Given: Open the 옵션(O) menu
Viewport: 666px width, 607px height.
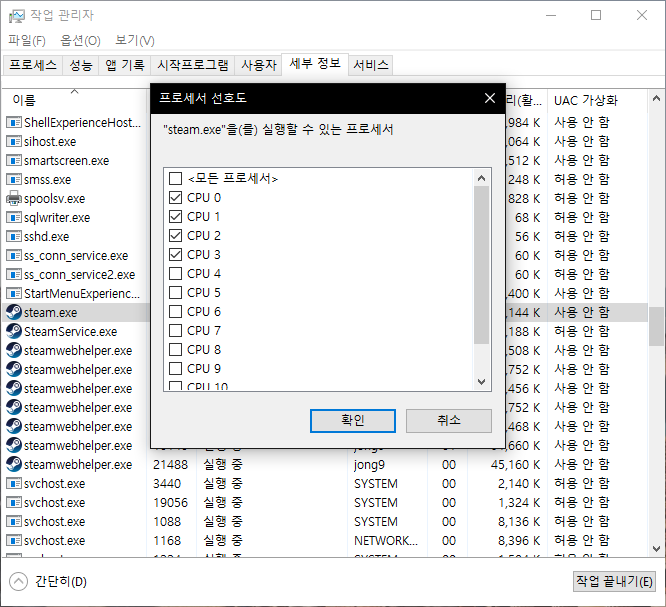Looking at the screenshot, I should coord(80,41).
